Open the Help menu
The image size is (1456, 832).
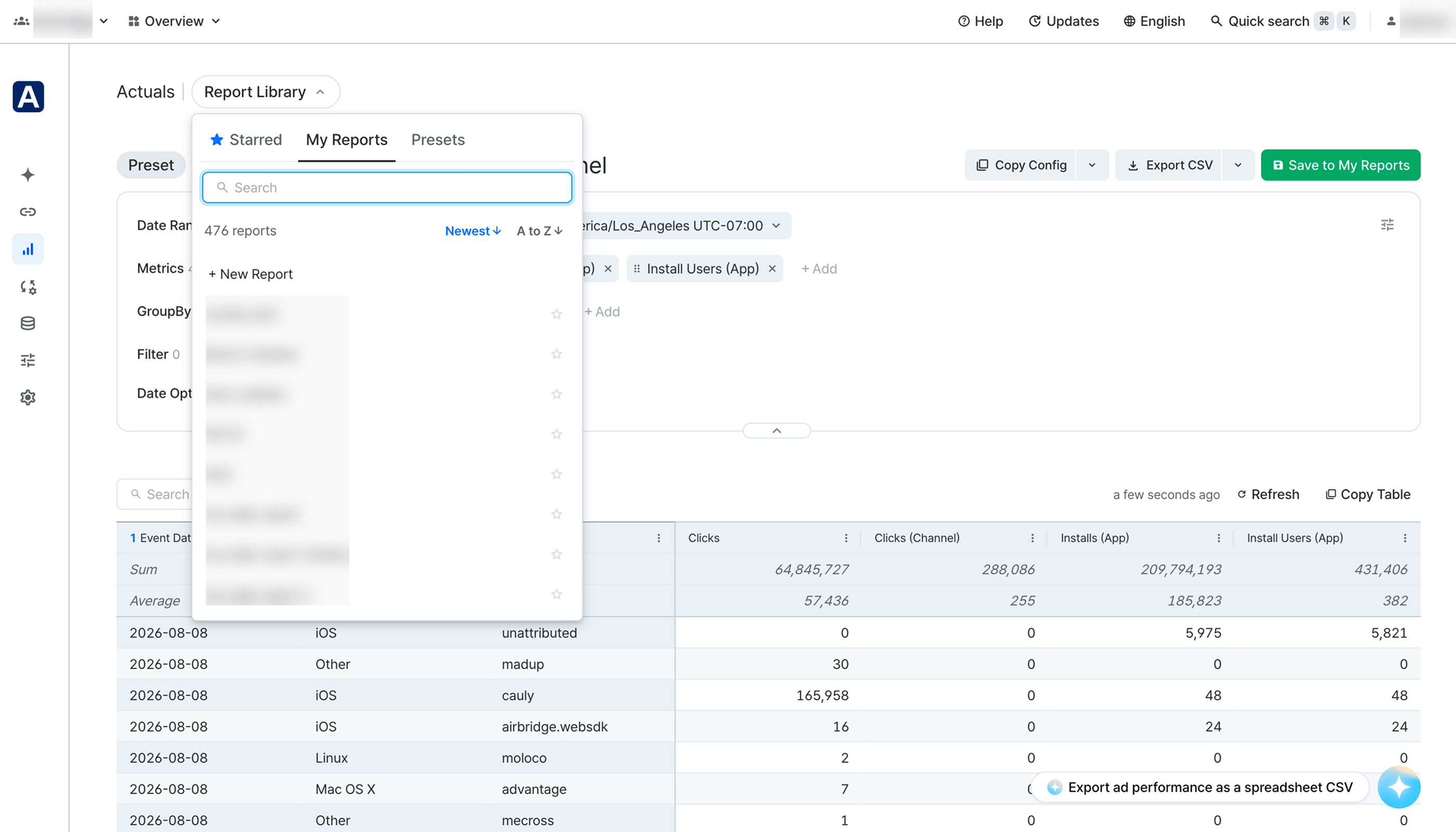(x=981, y=21)
